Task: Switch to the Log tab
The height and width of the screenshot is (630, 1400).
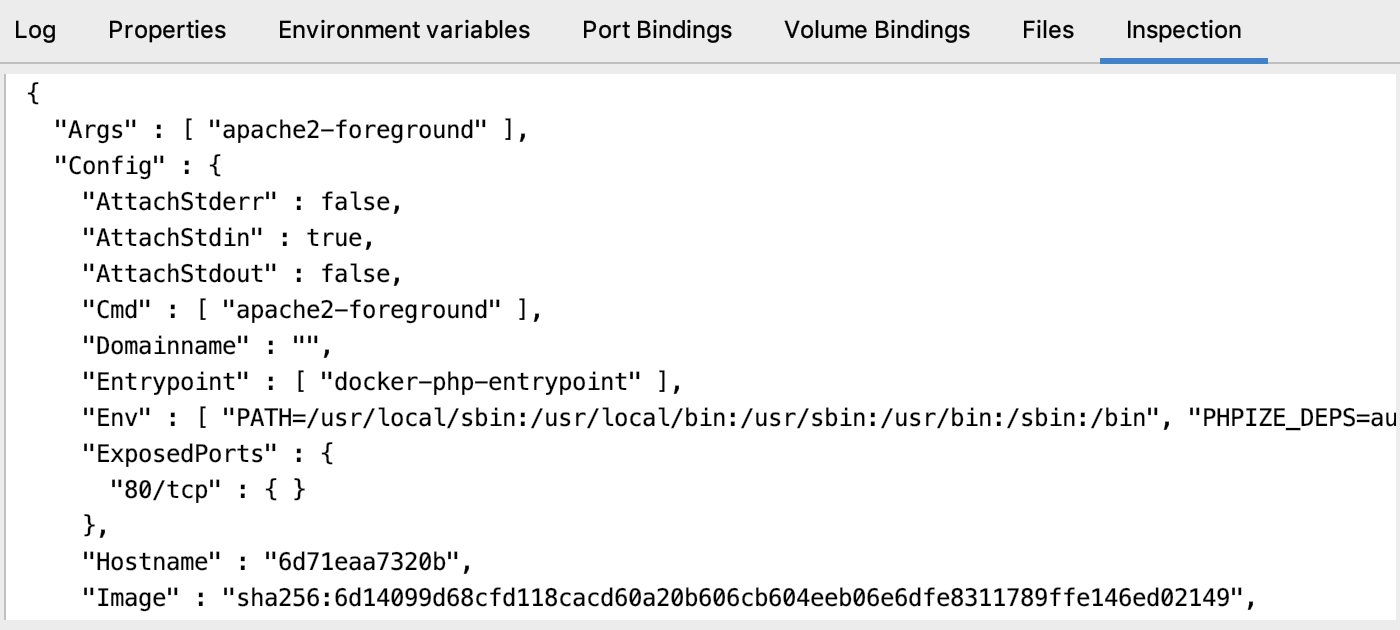Action: (35, 30)
